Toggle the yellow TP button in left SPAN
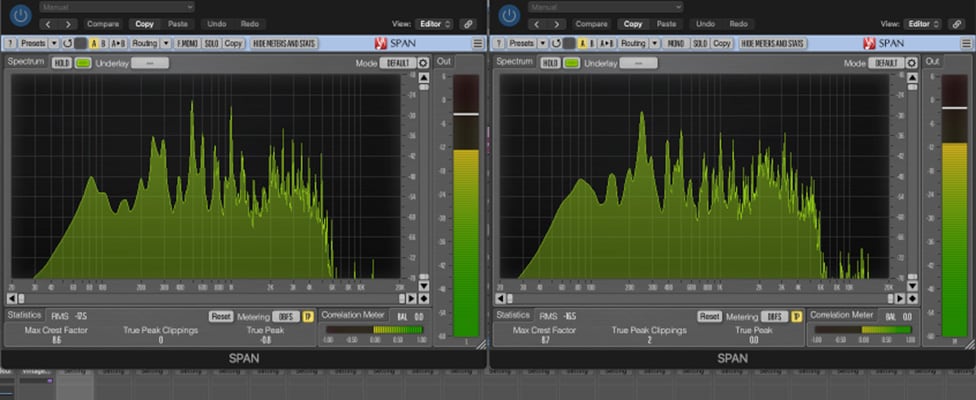The height and width of the screenshot is (400, 976). tap(307, 317)
